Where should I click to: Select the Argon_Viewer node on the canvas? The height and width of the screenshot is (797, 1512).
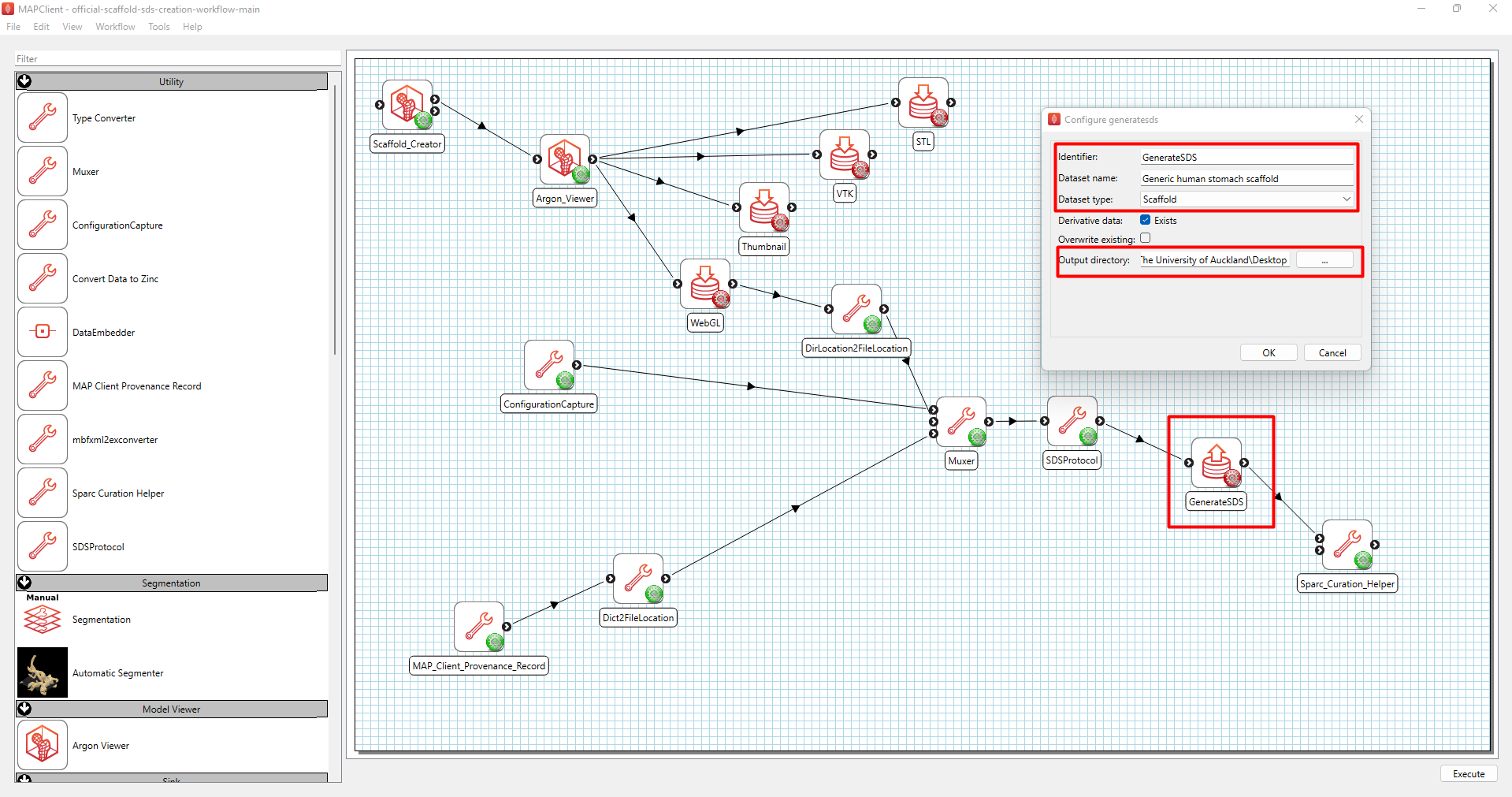click(565, 159)
